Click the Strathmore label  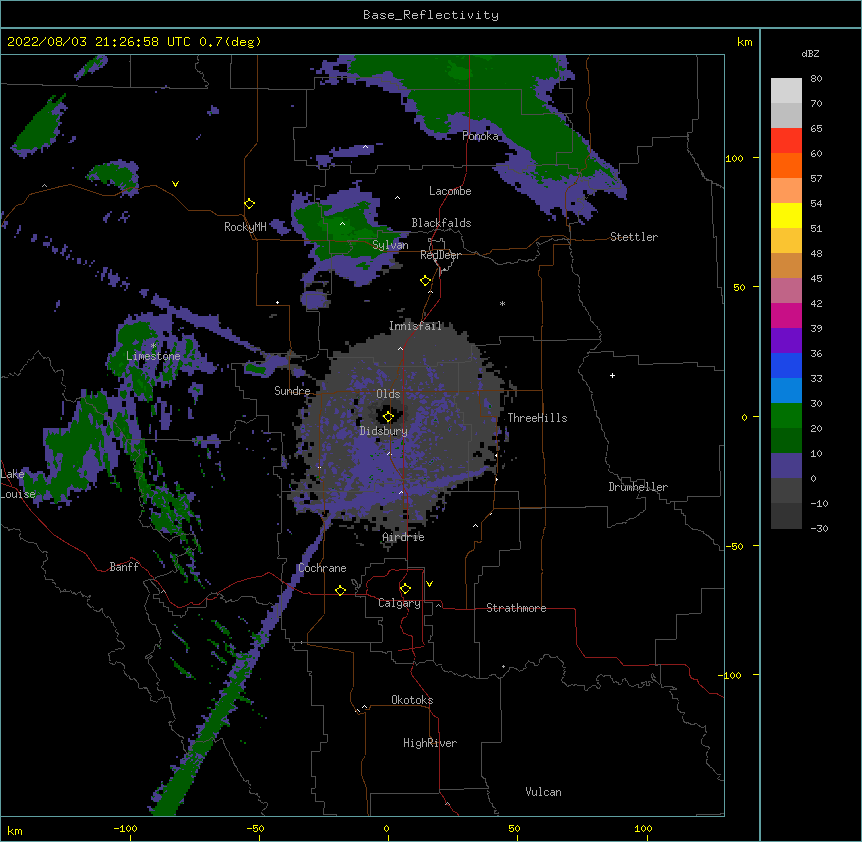(x=516, y=608)
